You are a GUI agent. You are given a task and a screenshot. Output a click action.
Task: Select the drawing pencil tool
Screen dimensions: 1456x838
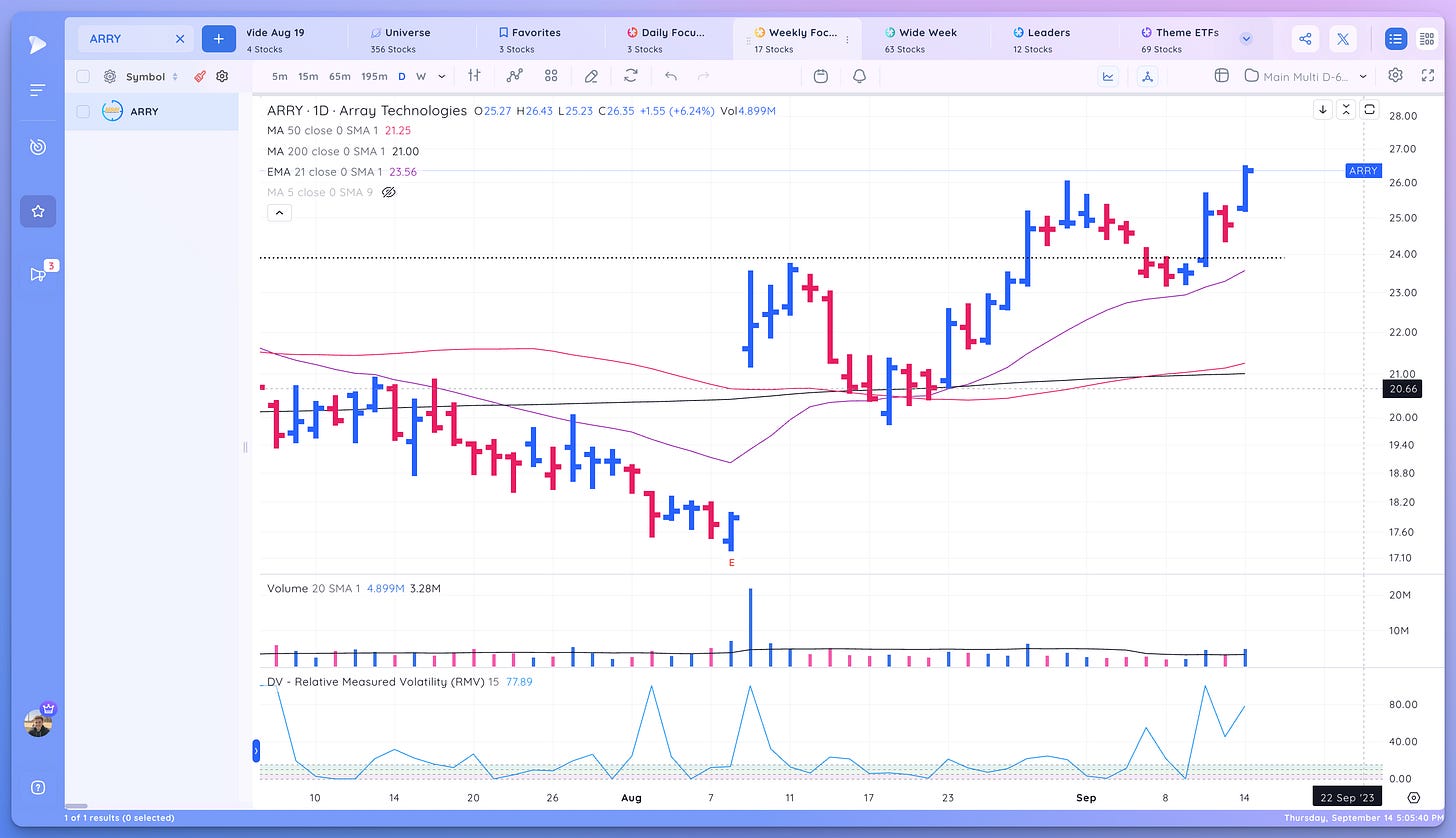pos(591,76)
